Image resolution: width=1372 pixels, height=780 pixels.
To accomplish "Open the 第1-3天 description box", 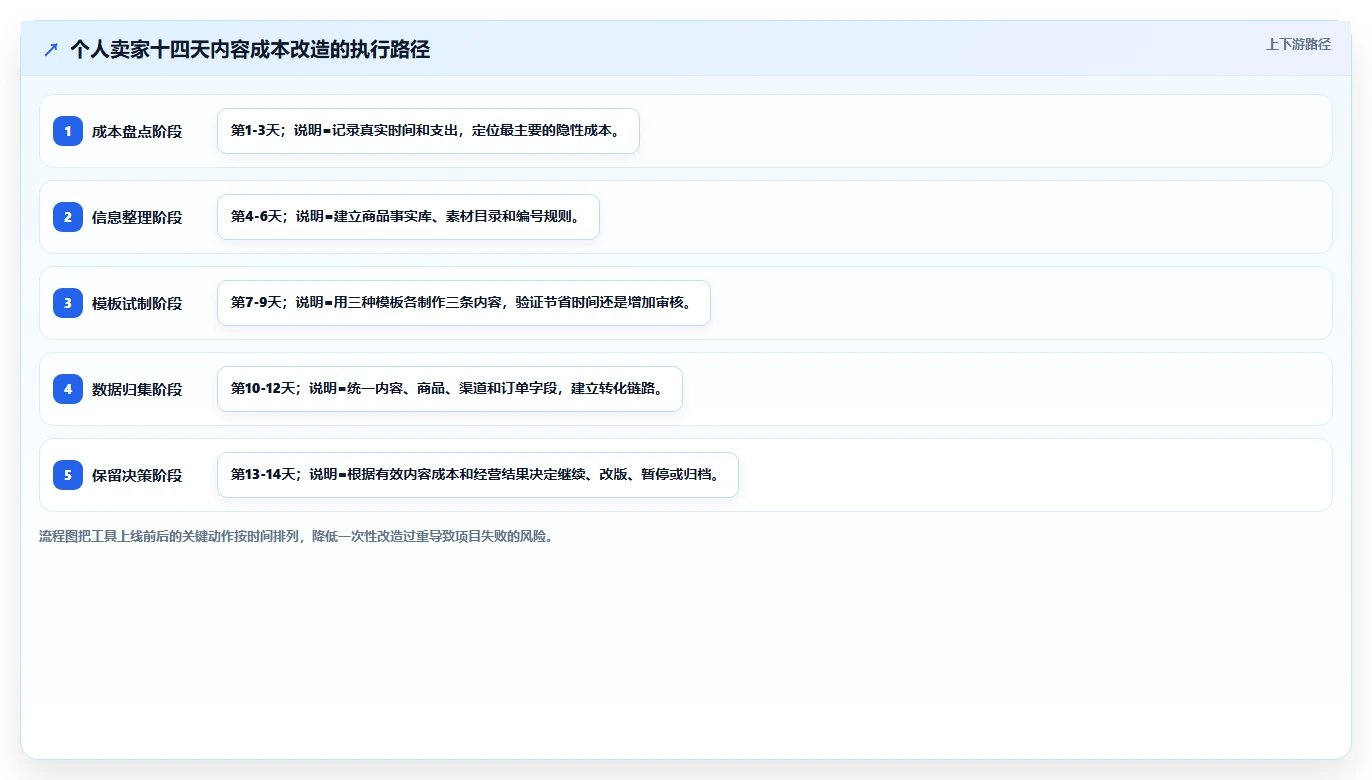I will pos(428,131).
